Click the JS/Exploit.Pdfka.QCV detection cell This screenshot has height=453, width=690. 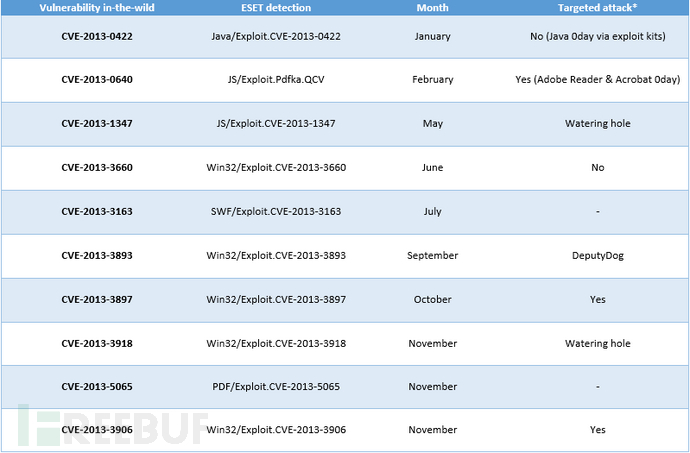click(276, 79)
